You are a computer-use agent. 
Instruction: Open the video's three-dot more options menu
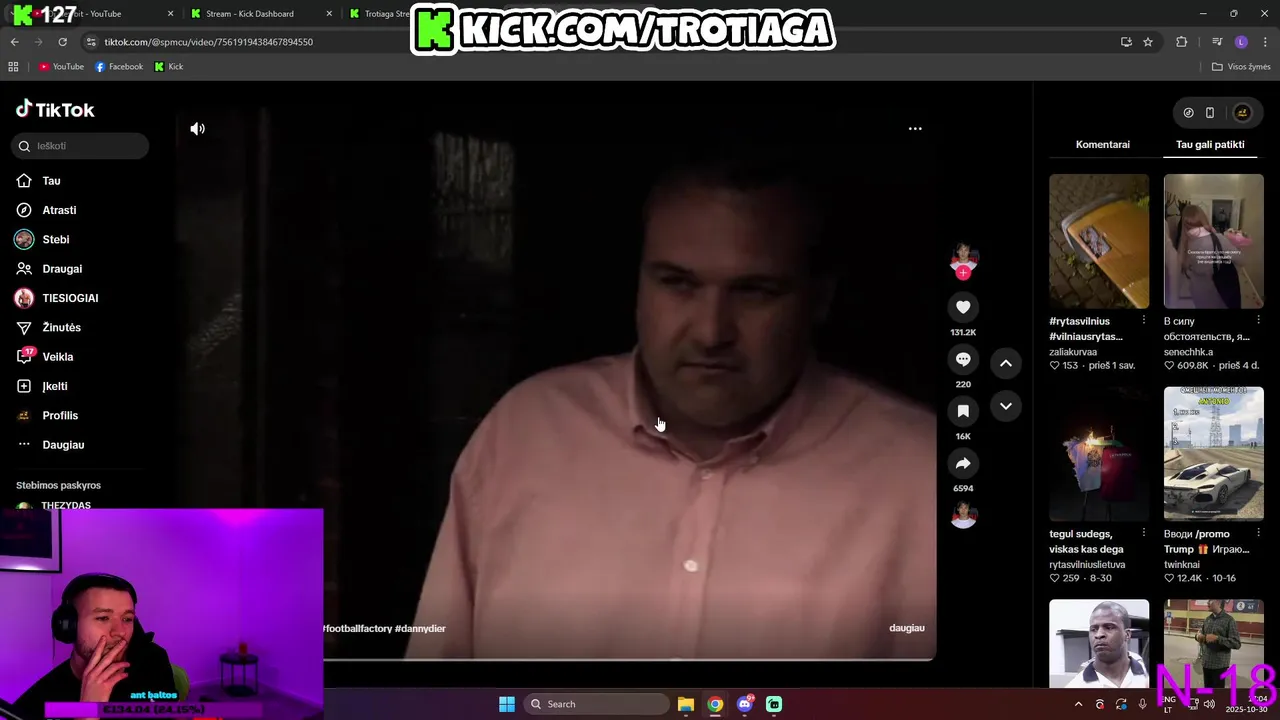click(x=915, y=129)
